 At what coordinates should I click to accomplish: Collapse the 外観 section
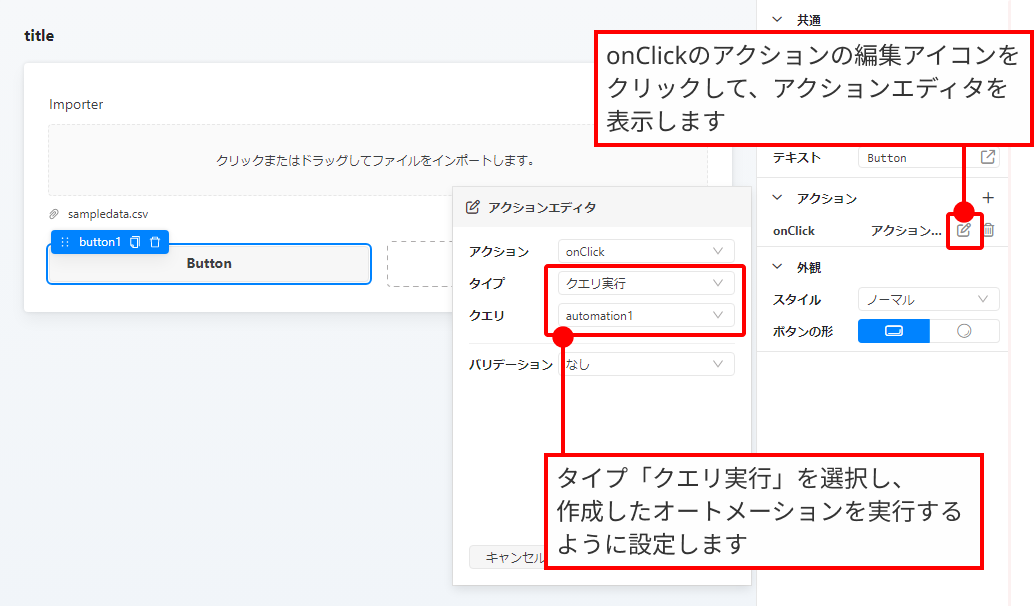[x=778, y=267]
